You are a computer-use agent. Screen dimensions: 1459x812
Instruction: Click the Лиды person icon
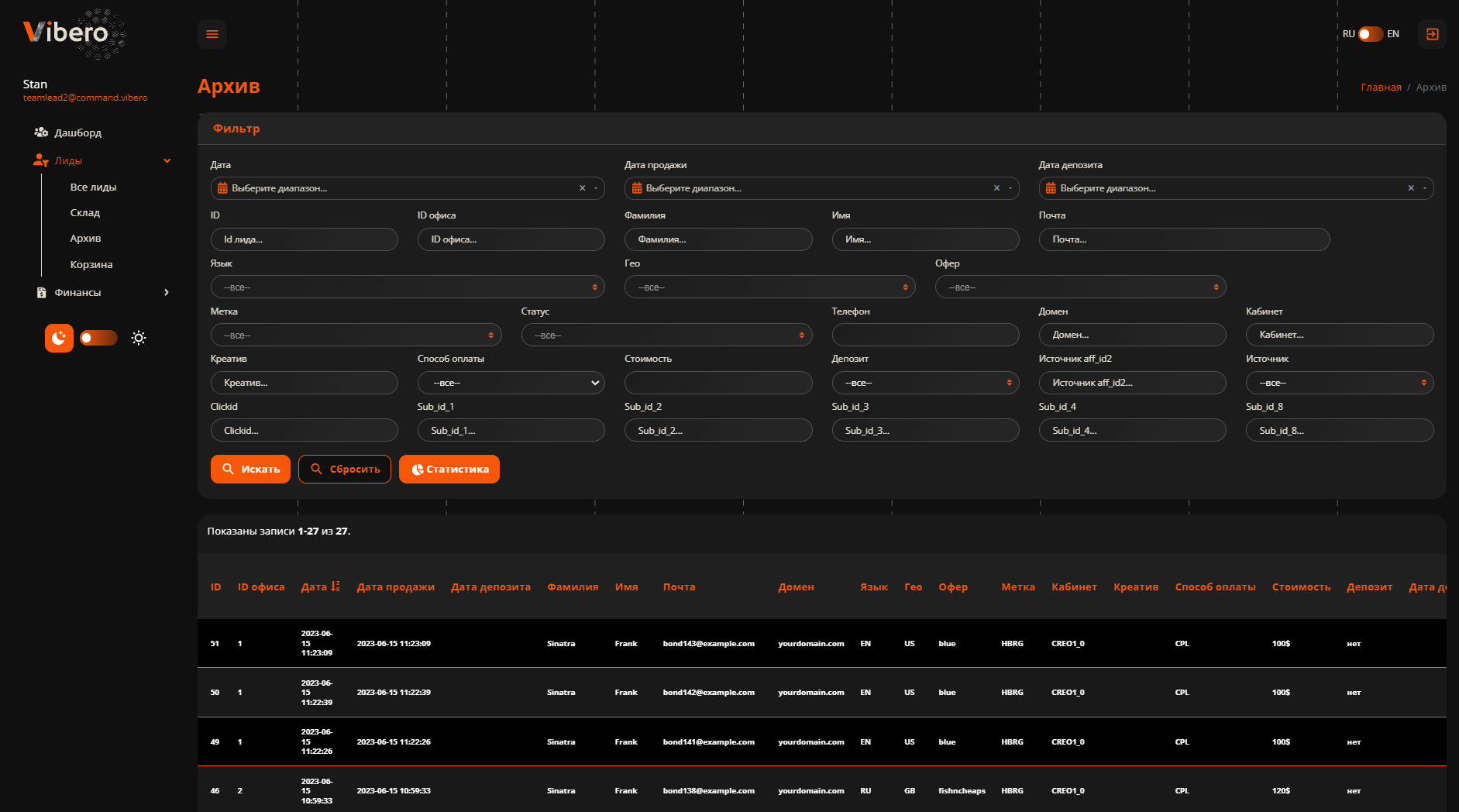pos(41,160)
